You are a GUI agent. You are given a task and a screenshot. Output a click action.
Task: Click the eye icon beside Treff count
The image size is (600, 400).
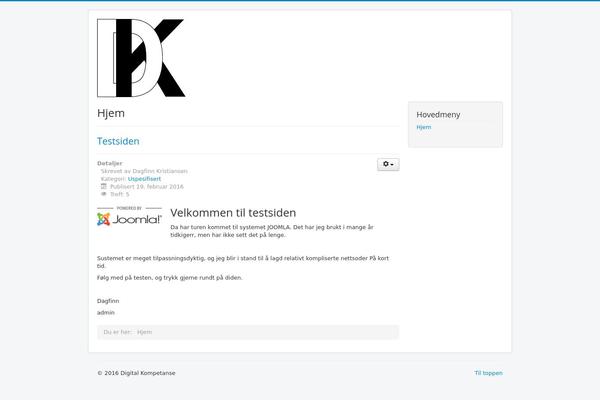(103, 194)
